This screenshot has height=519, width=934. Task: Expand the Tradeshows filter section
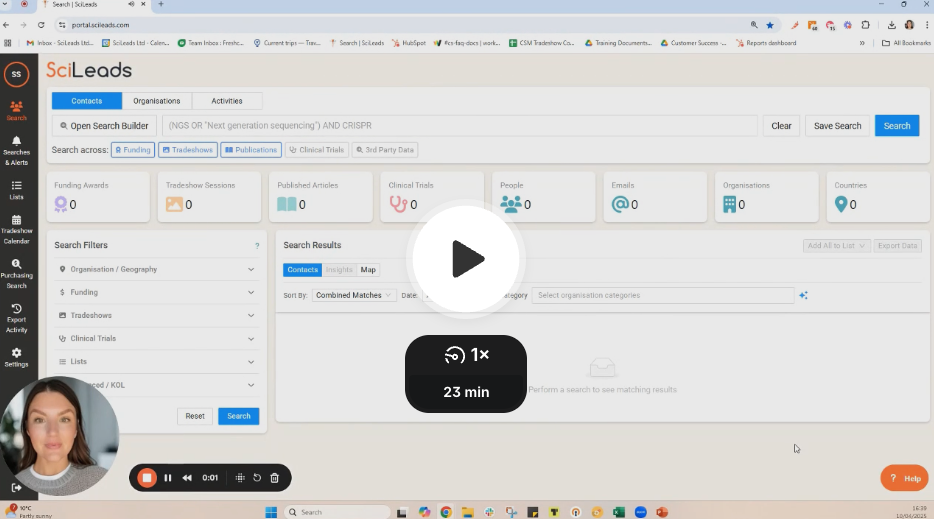pyautogui.click(x=156, y=315)
